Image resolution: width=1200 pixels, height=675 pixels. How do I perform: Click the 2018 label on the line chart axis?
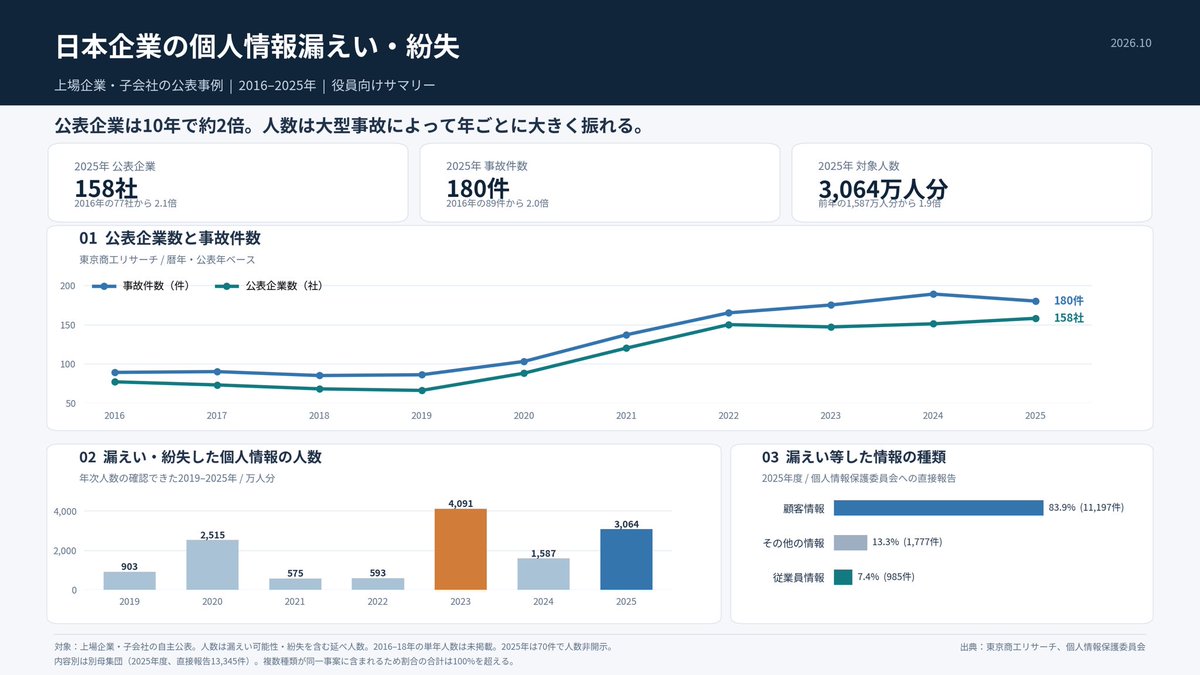click(319, 415)
